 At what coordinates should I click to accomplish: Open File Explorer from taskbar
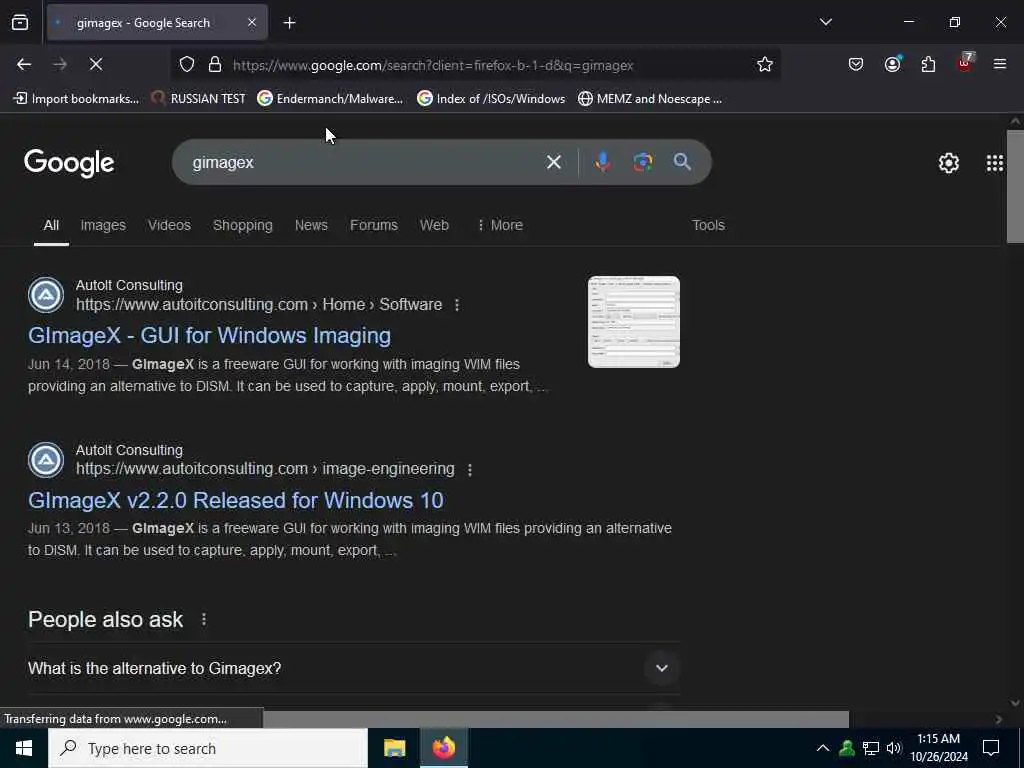click(394, 748)
